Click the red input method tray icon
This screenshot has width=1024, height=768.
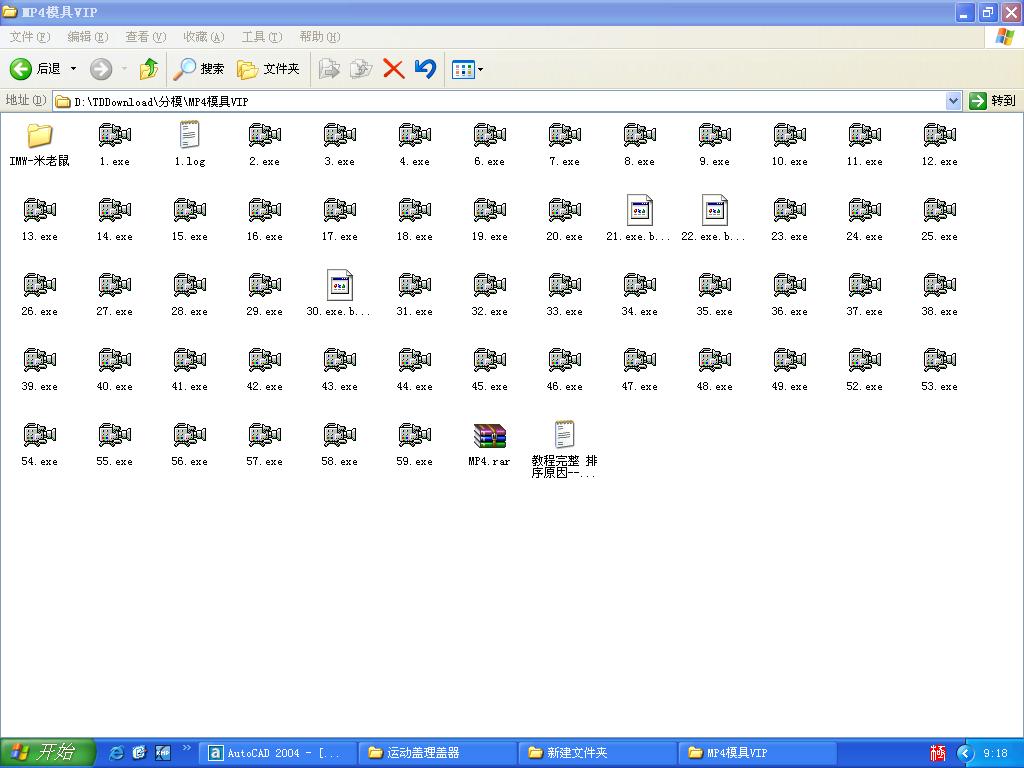pyautogui.click(x=938, y=753)
